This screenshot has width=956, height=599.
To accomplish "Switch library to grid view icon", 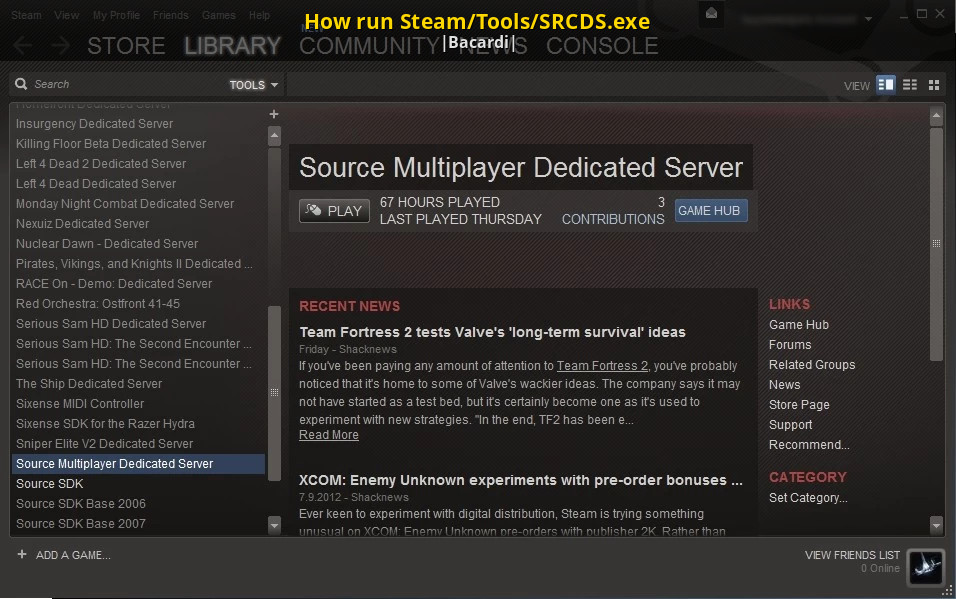I will point(934,85).
